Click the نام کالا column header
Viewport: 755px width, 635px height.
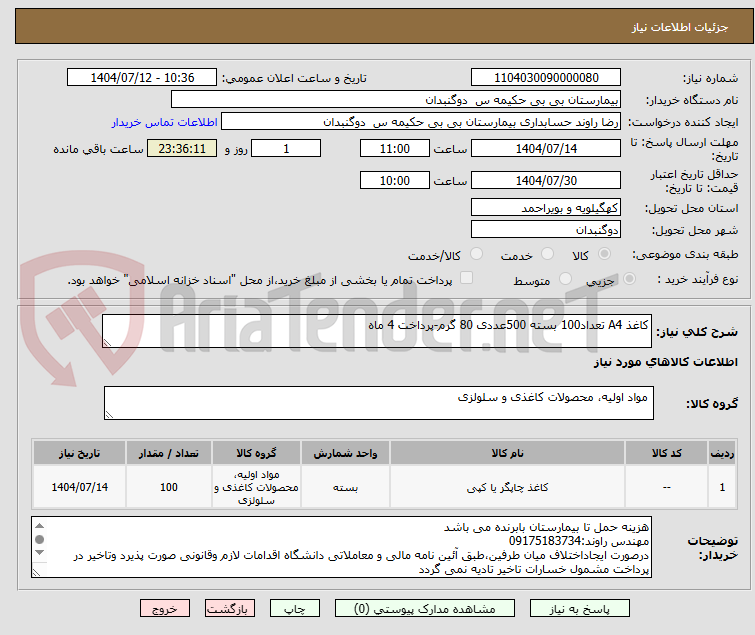pos(508,453)
